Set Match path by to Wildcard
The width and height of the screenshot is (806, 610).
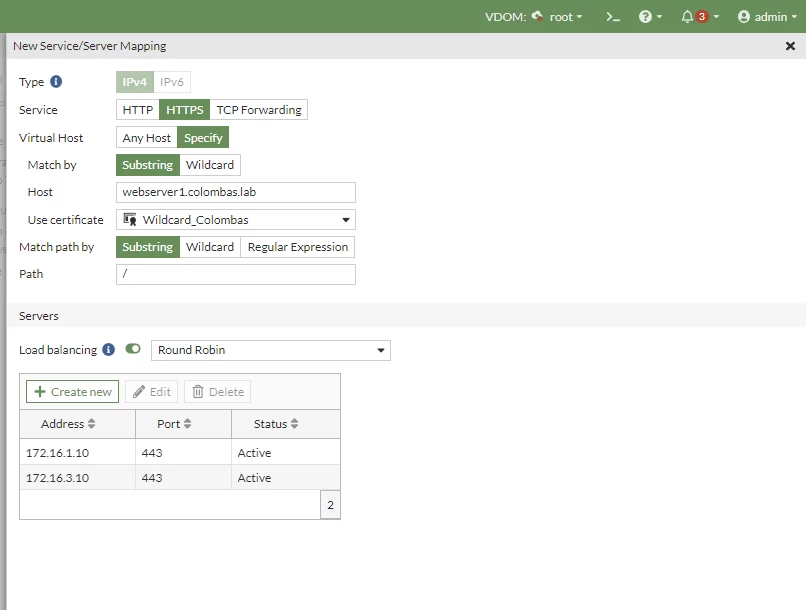[x=210, y=247]
